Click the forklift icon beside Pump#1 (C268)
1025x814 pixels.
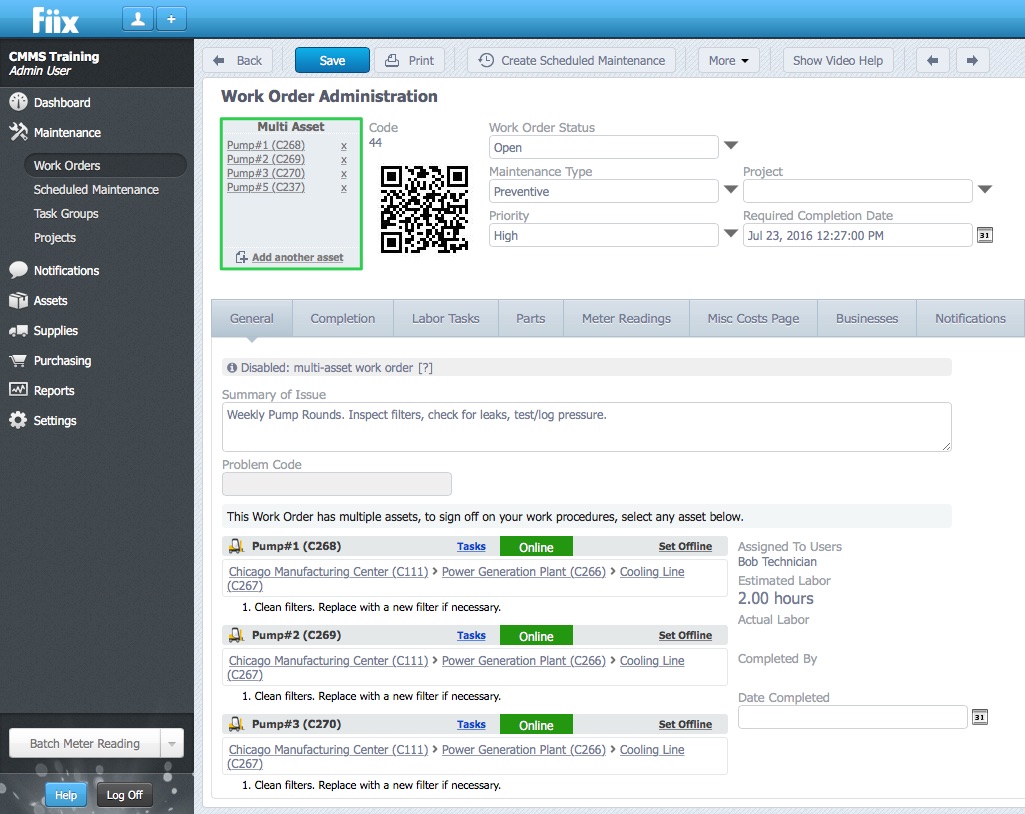[x=237, y=546]
